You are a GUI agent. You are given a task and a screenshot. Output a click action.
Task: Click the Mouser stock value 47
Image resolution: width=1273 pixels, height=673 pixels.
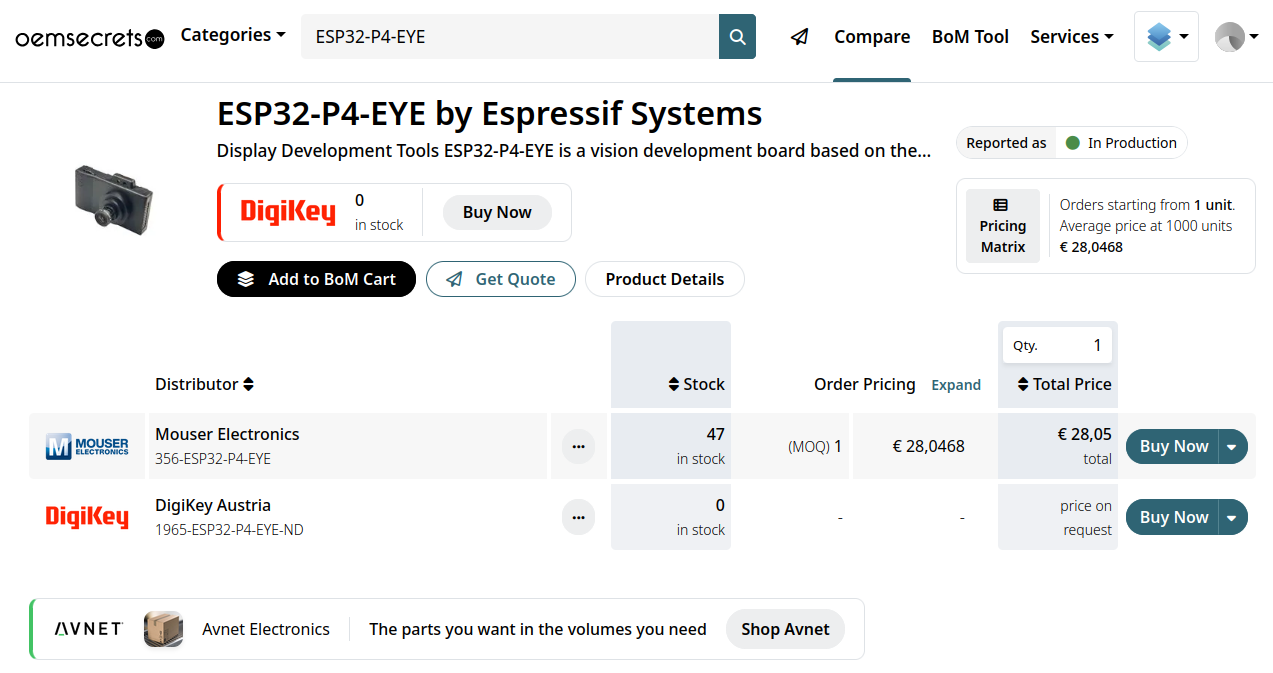pyautogui.click(x=715, y=434)
